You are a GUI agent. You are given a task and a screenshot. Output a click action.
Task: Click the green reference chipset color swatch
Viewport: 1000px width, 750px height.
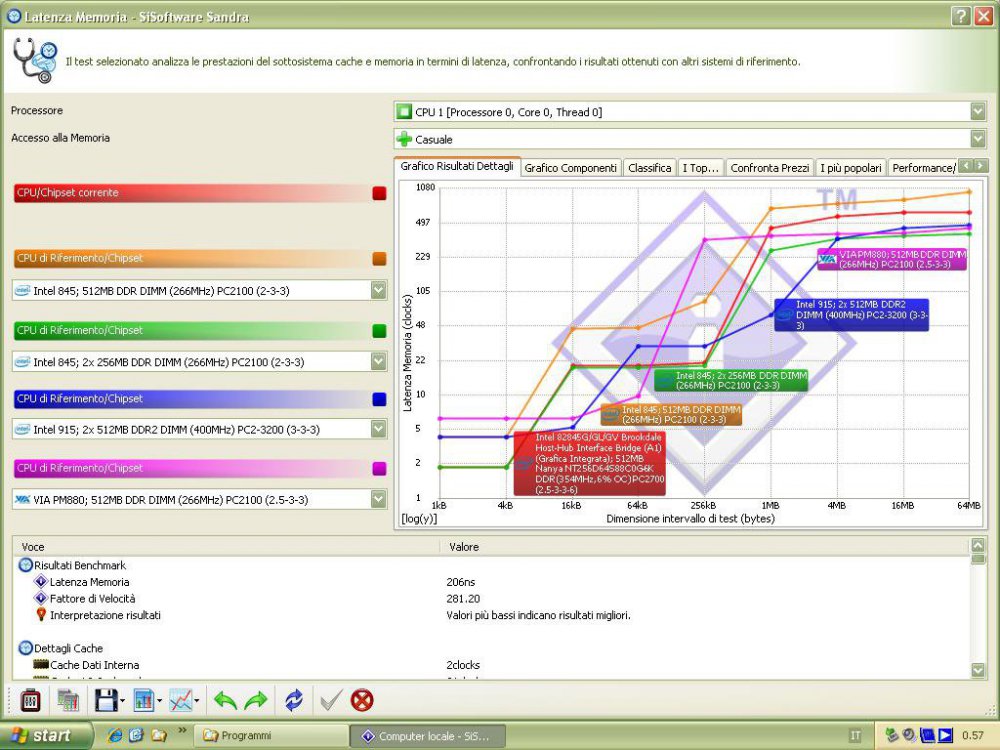point(379,330)
